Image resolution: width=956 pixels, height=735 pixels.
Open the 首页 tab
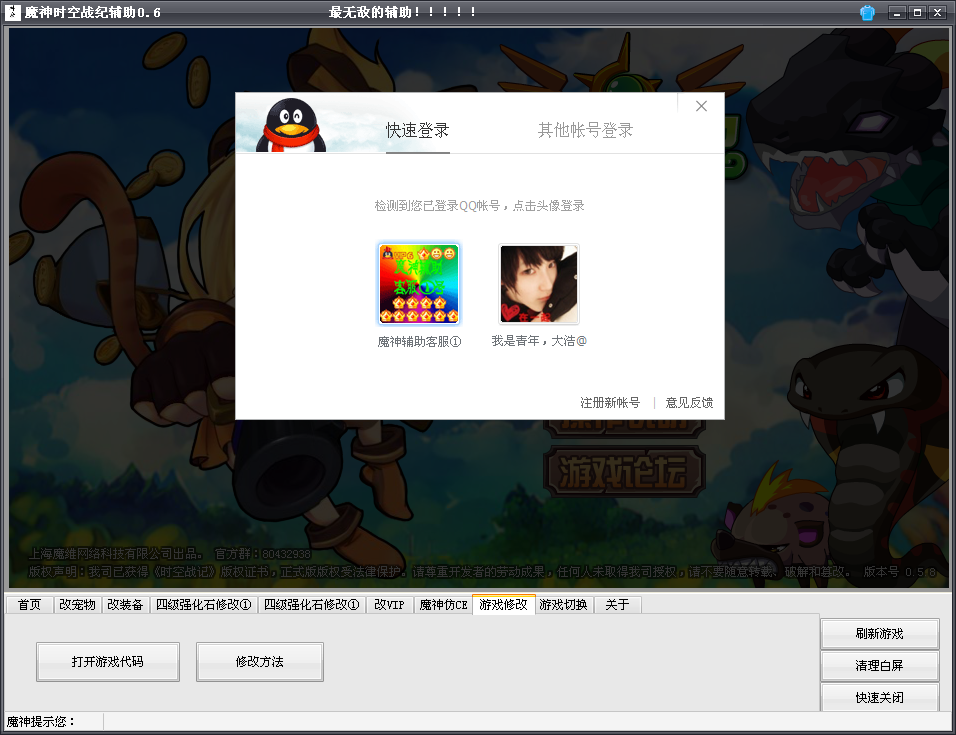[x=29, y=605]
